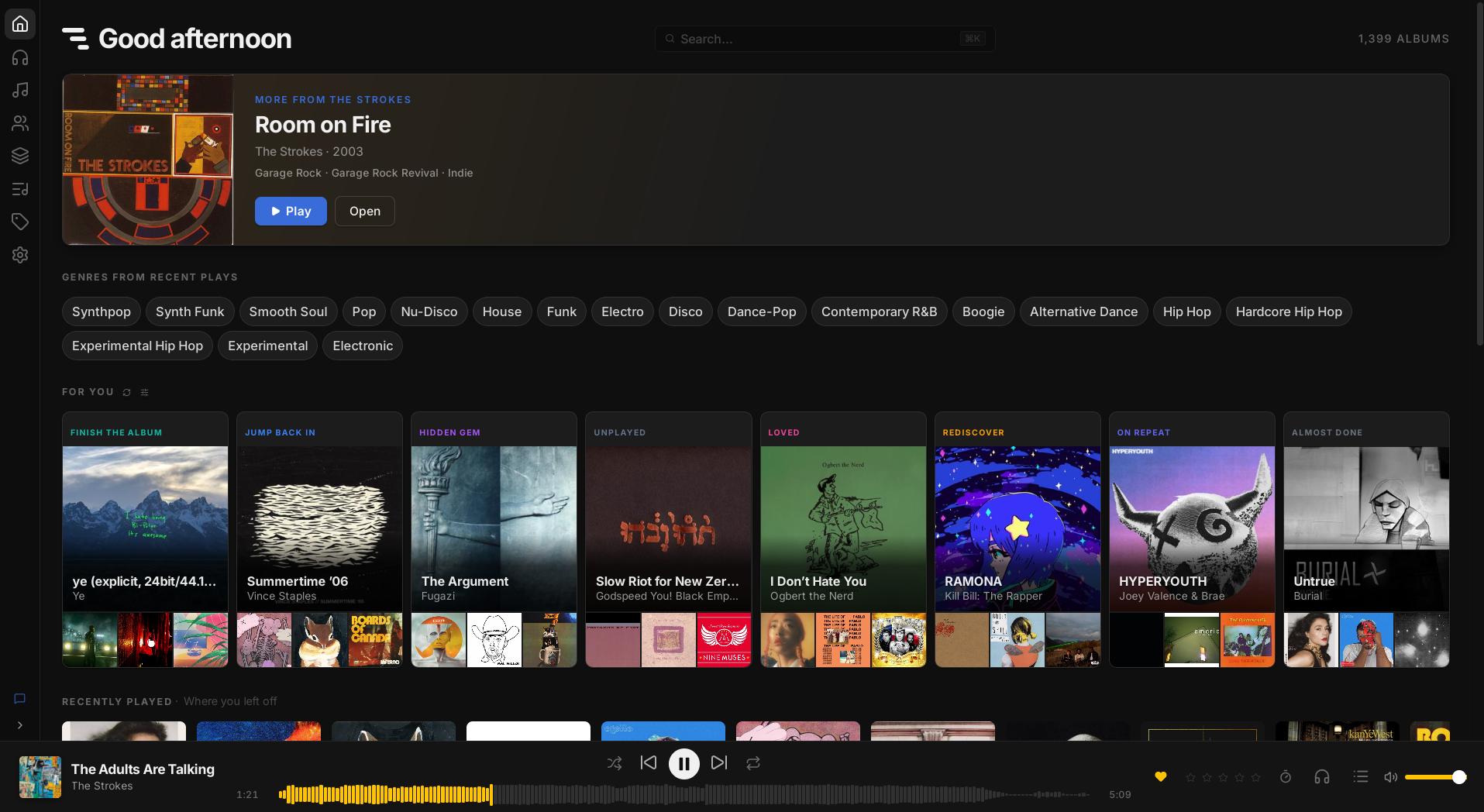The height and width of the screenshot is (812, 1484).
Task: Click the headphones icon in the player bar
Action: 1322,777
